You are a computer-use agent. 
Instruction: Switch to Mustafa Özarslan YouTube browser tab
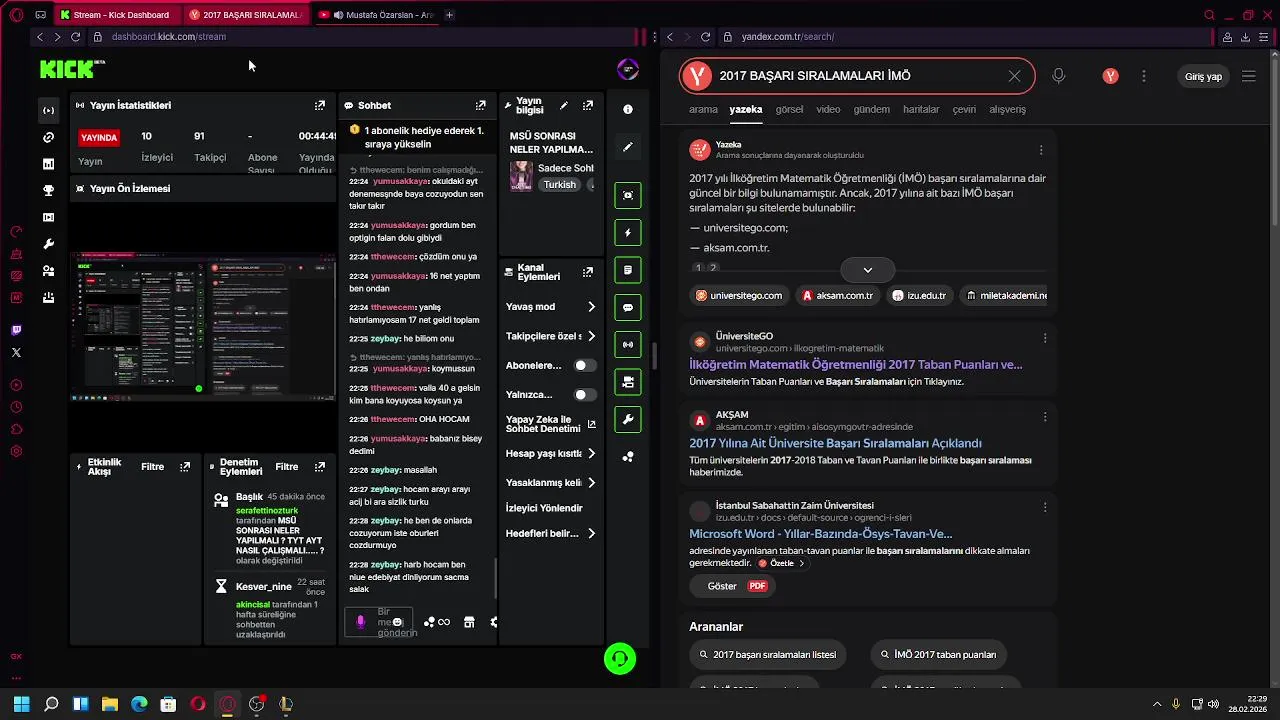point(377,15)
